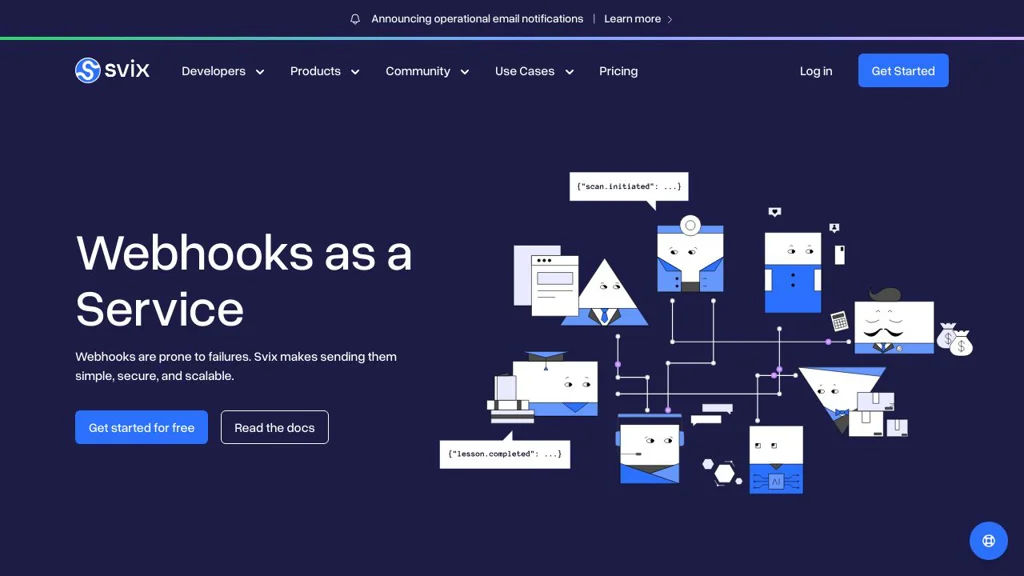1024x576 pixels.
Task: Click the triangle character with tie
Action: pos(605,293)
